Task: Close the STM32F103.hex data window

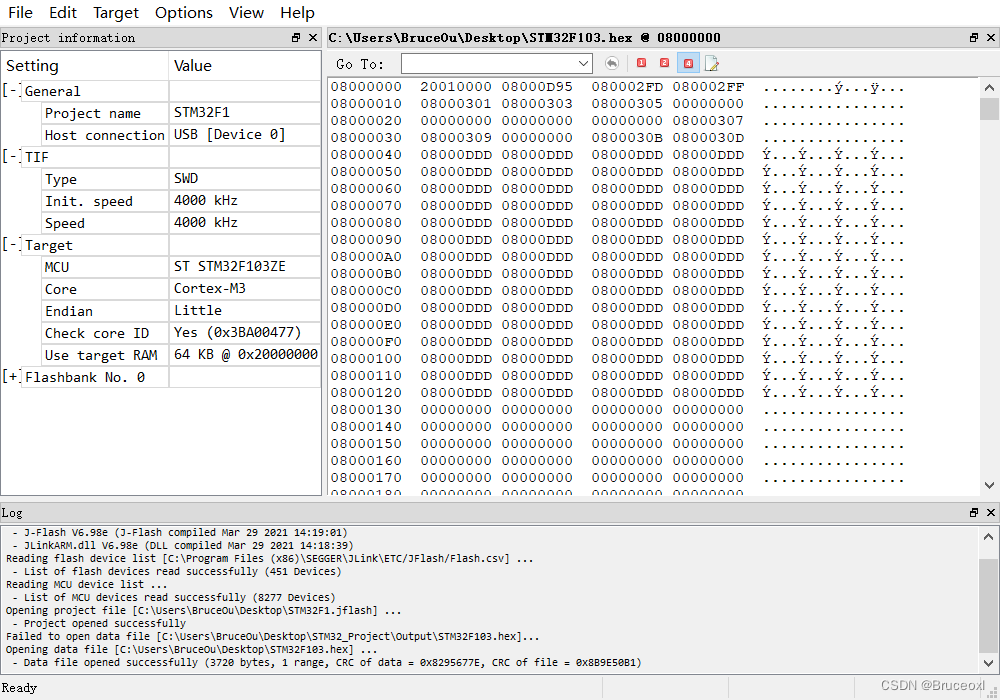Action: (991, 38)
